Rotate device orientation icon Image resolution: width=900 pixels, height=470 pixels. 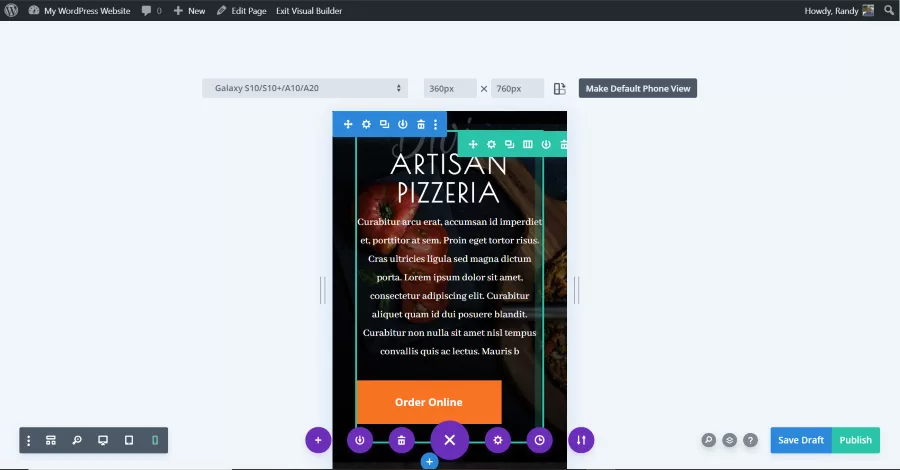[x=560, y=88]
